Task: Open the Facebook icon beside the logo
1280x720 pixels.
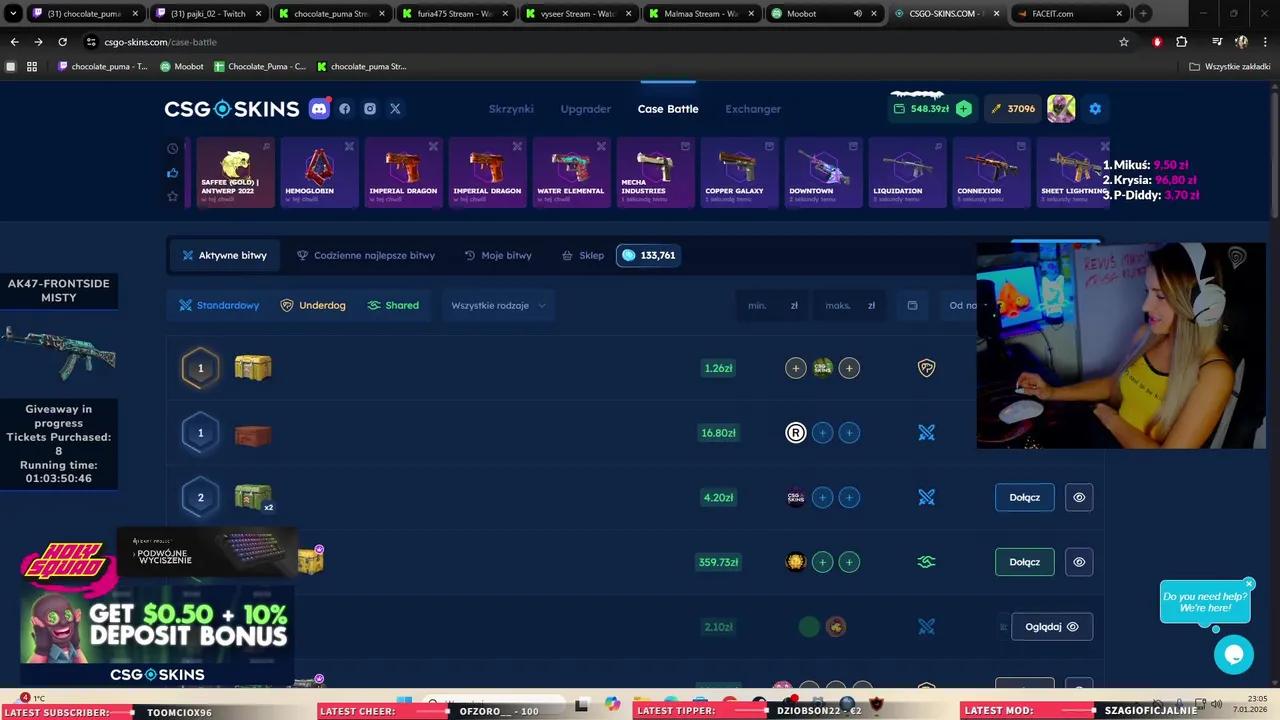Action: click(x=345, y=109)
